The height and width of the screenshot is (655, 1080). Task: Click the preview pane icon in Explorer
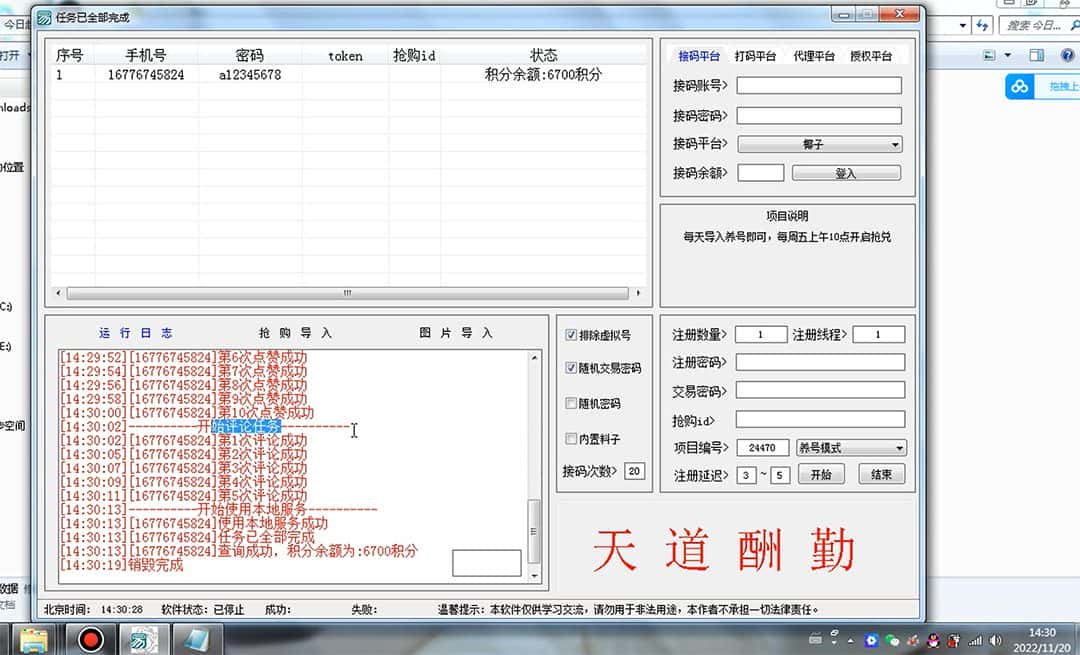(1037, 55)
